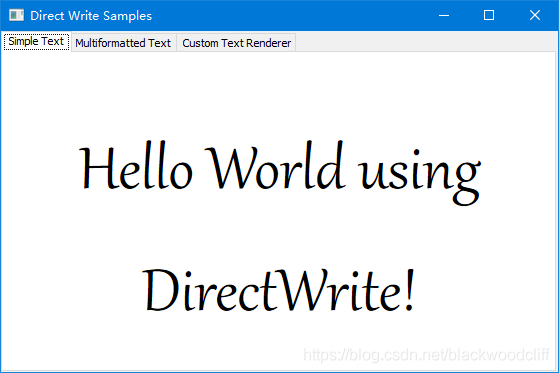The image size is (559, 373).
Task: Close the Direct Write Samples window
Action: coord(535,15)
